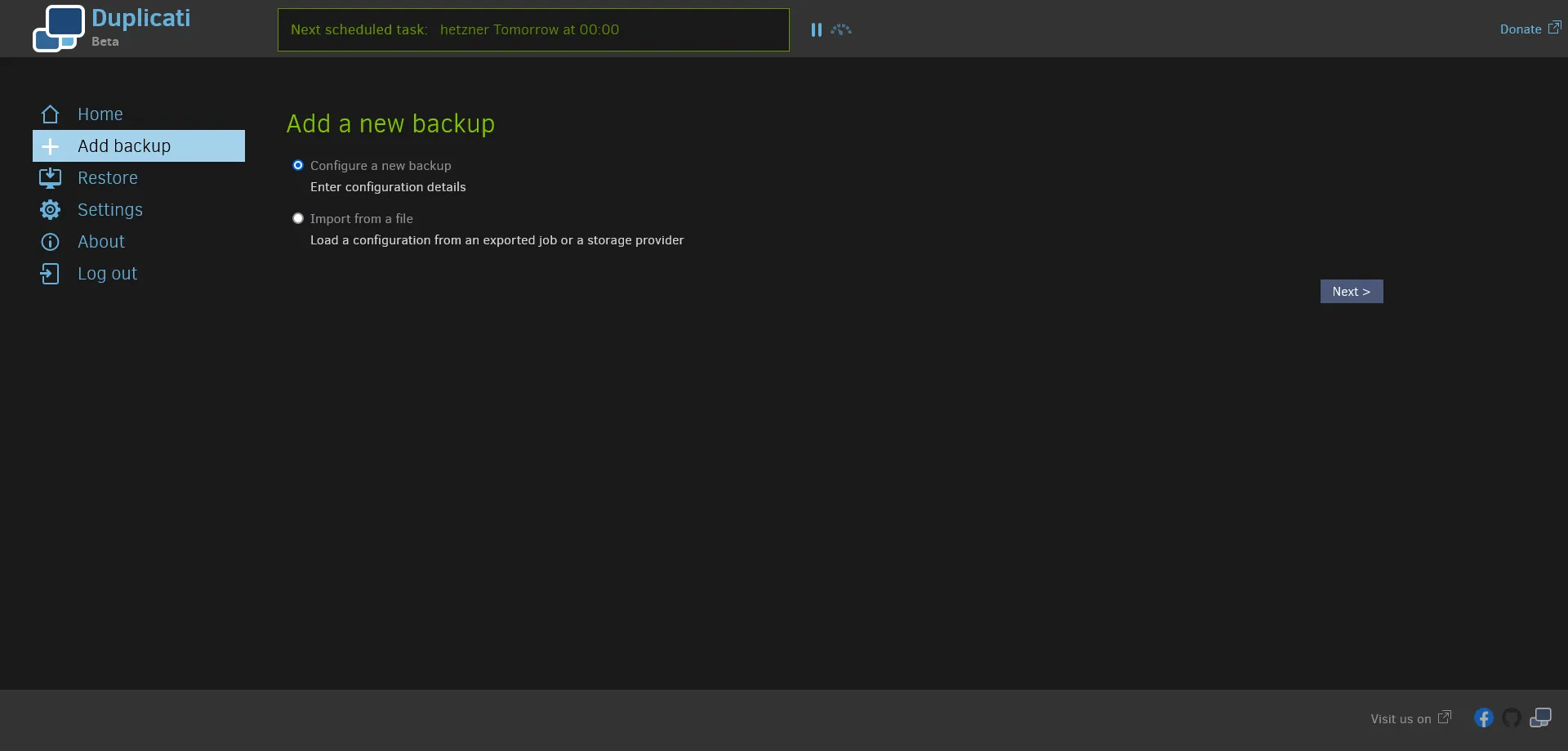Select Import from a file radio button
This screenshot has width=1568, height=751.
pos(298,219)
